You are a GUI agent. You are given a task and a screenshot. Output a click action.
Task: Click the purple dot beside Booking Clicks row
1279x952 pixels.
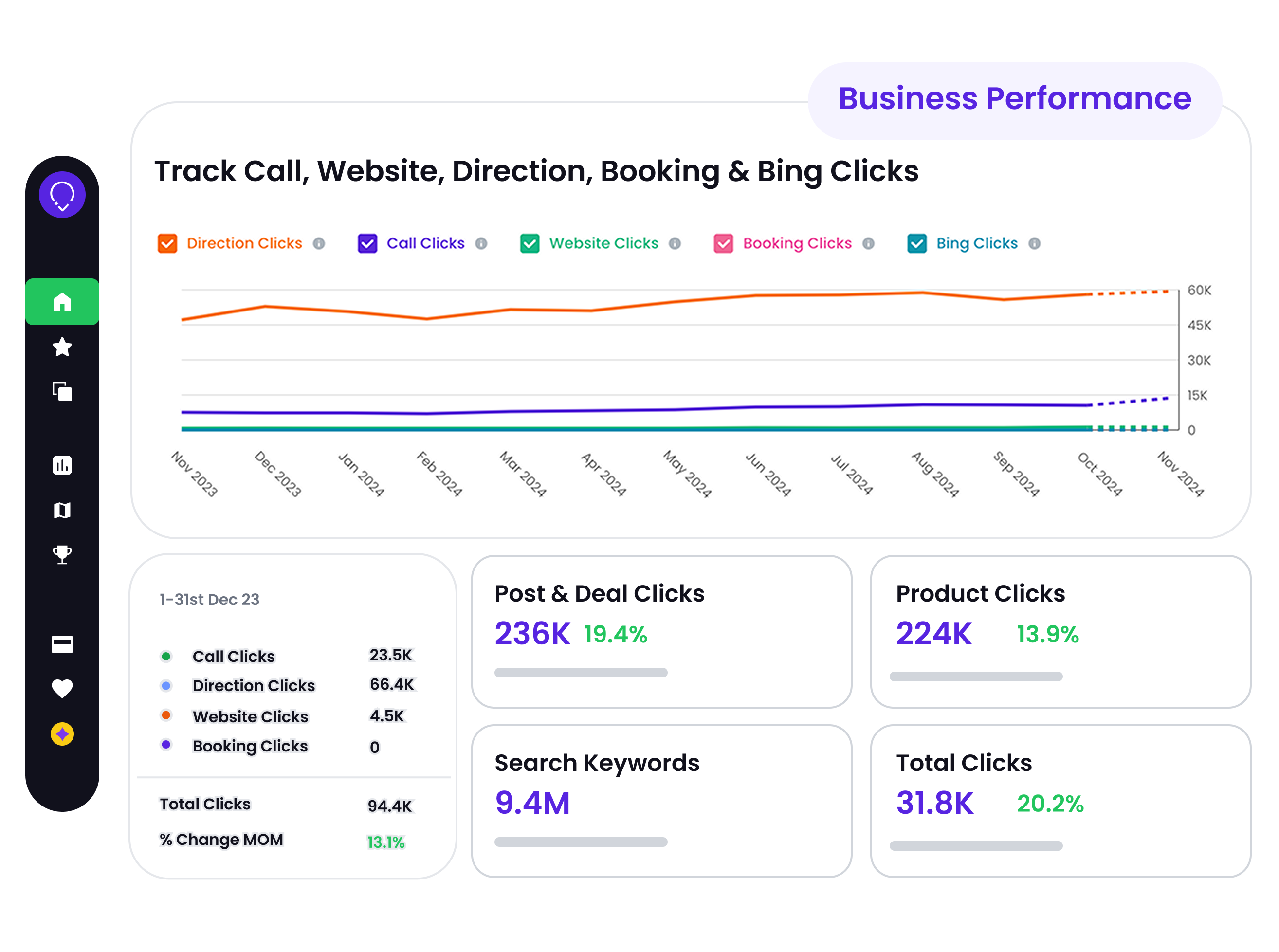(166, 745)
